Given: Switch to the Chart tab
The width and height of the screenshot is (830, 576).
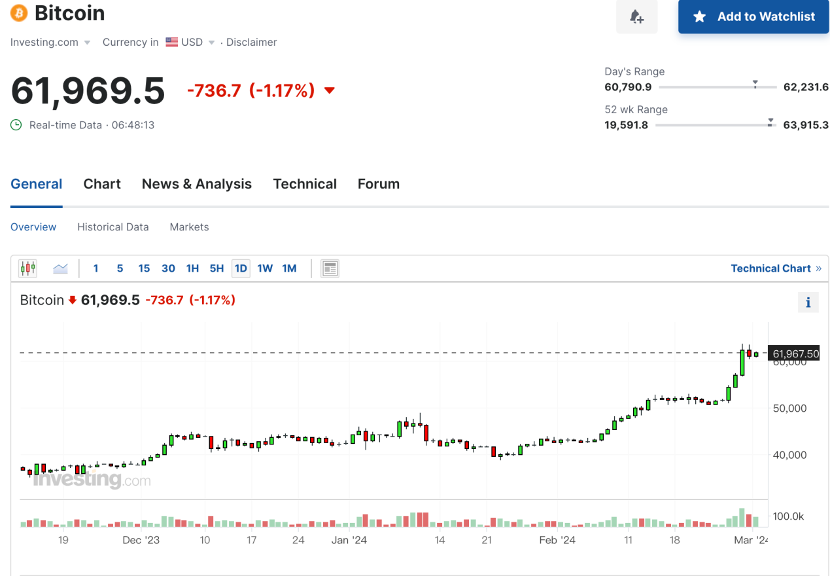Looking at the screenshot, I should pyautogui.click(x=102, y=184).
